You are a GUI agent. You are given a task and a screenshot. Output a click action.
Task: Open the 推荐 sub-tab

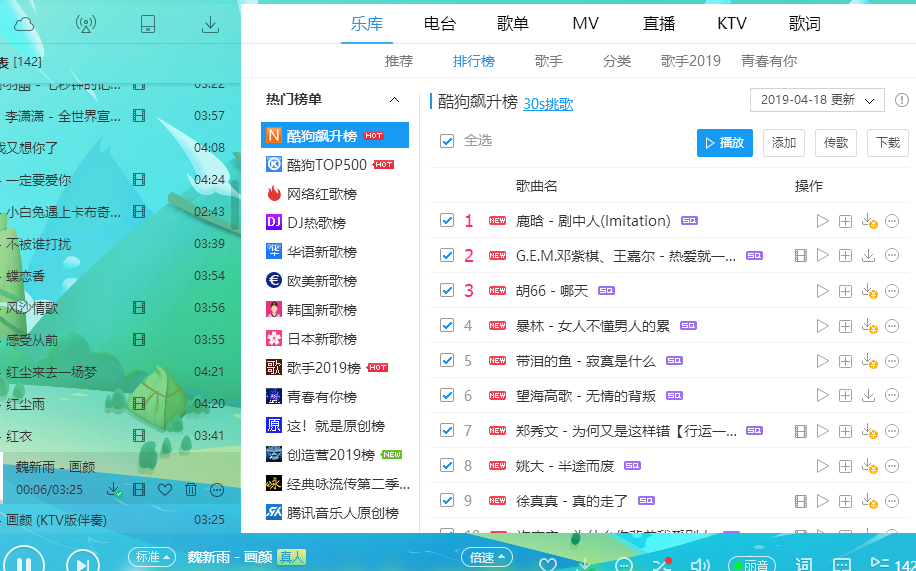[399, 61]
